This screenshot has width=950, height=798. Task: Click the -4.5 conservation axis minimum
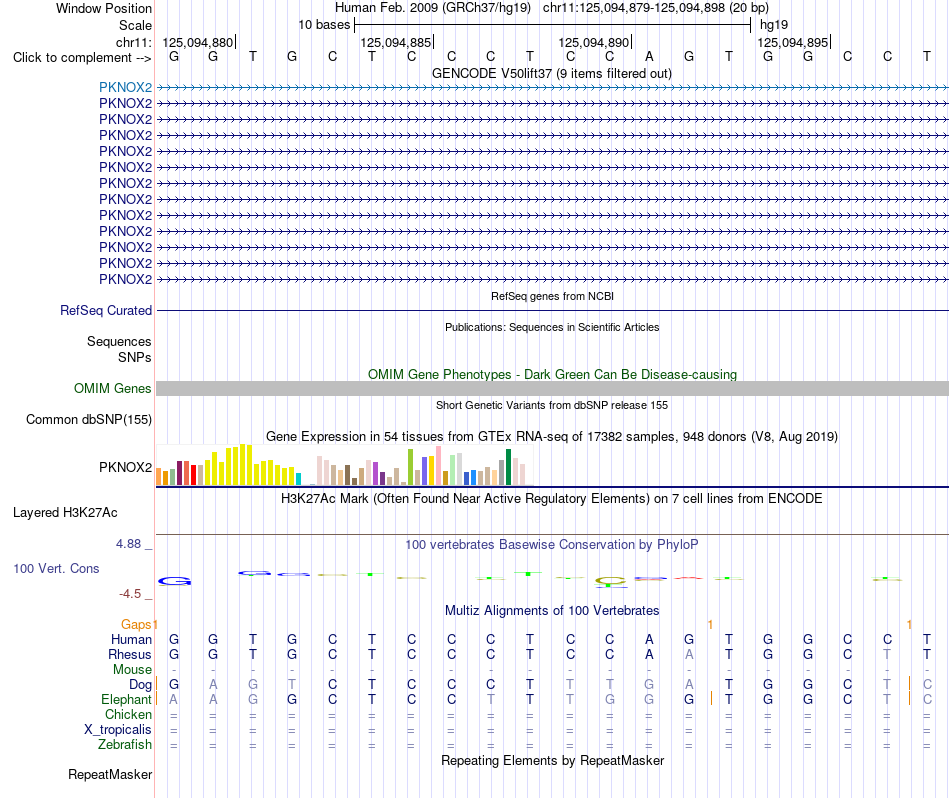click(x=130, y=594)
